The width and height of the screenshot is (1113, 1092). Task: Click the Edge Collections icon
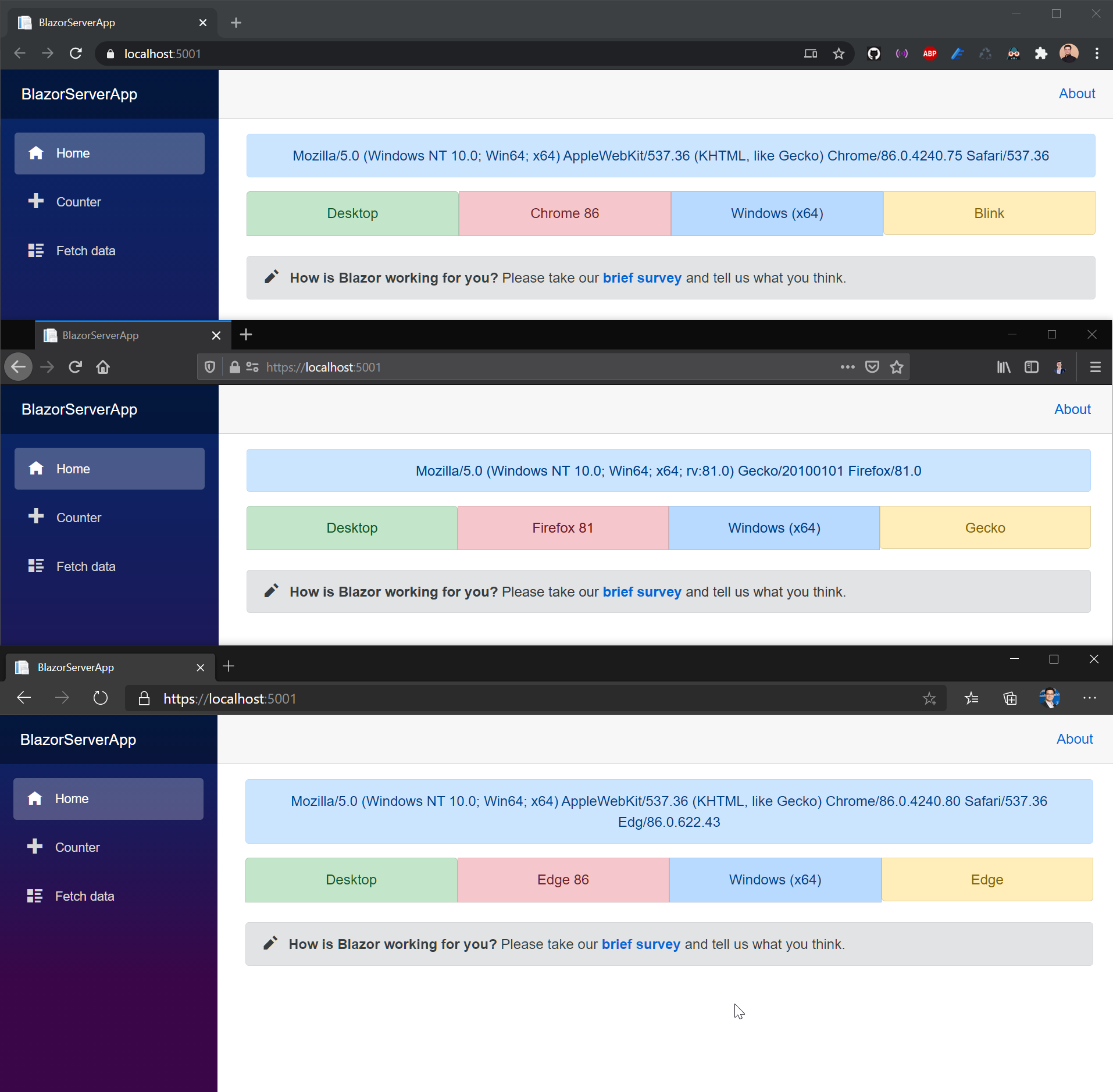(x=1010, y=698)
